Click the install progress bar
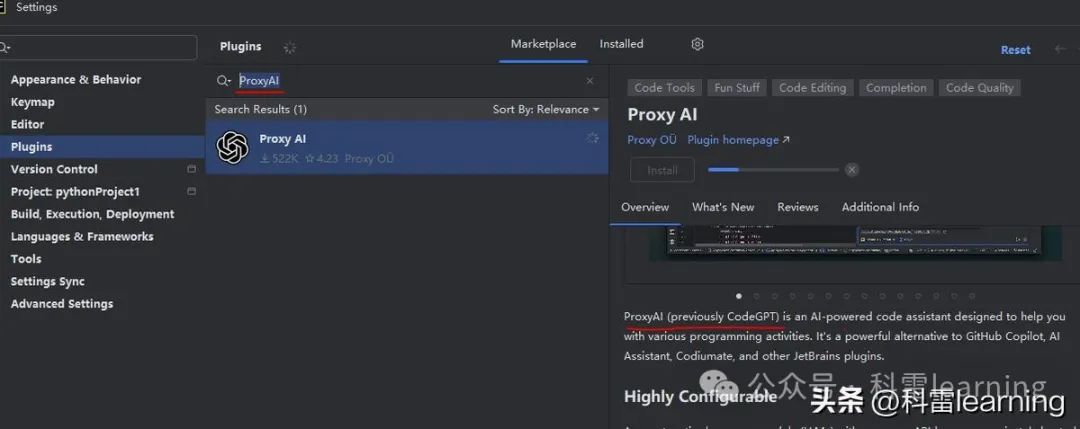The width and height of the screenshot is (1080, 429). tap(773, 169)
